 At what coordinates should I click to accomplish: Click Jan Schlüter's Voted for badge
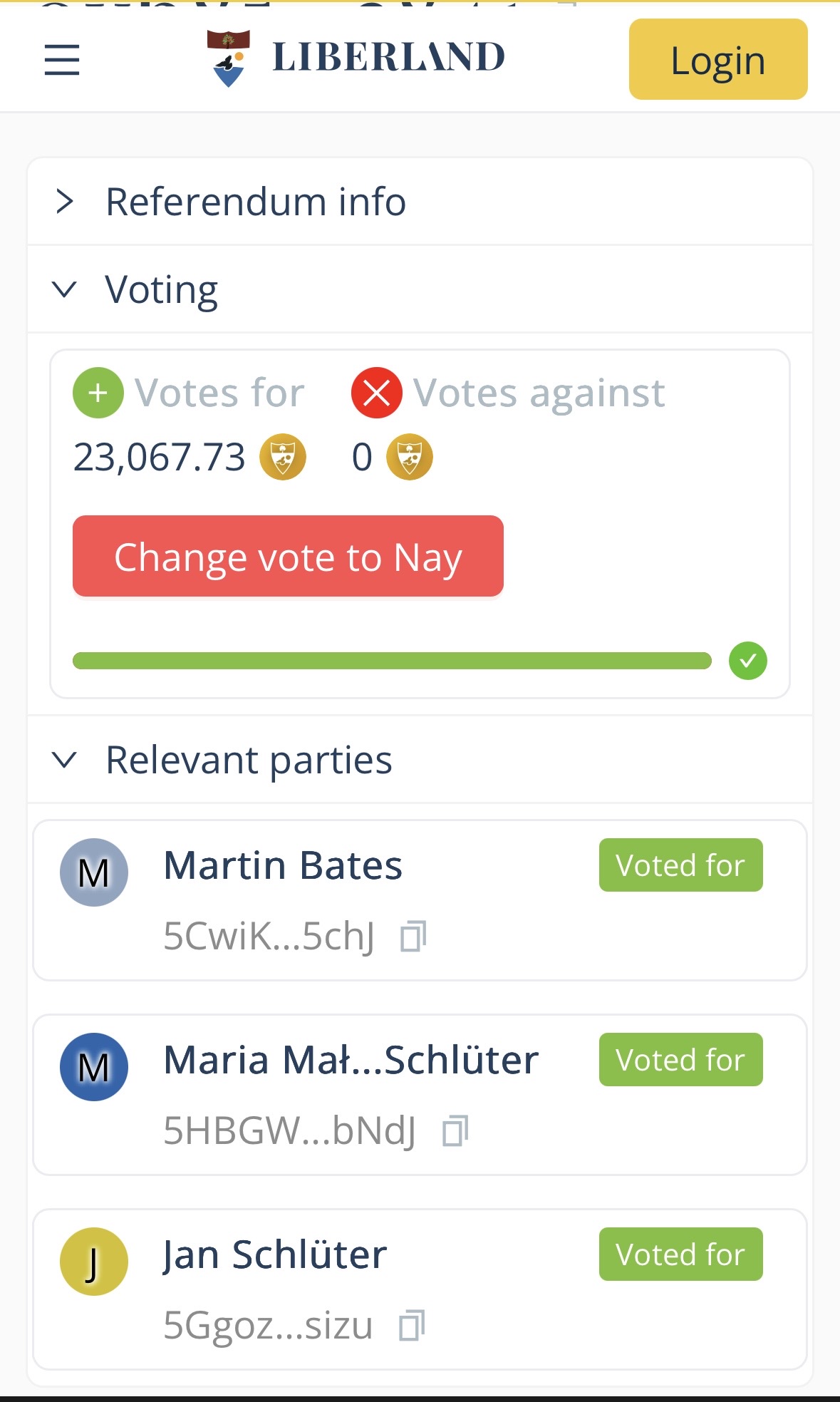680,1254
